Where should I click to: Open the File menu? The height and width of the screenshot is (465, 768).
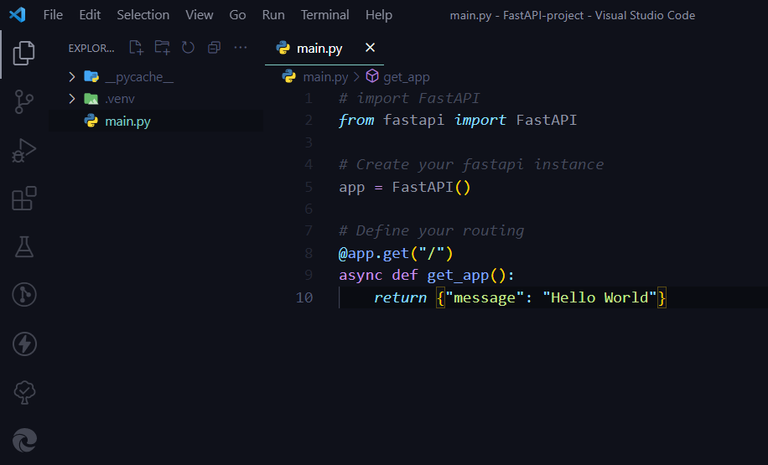click(x=53, y=15)
